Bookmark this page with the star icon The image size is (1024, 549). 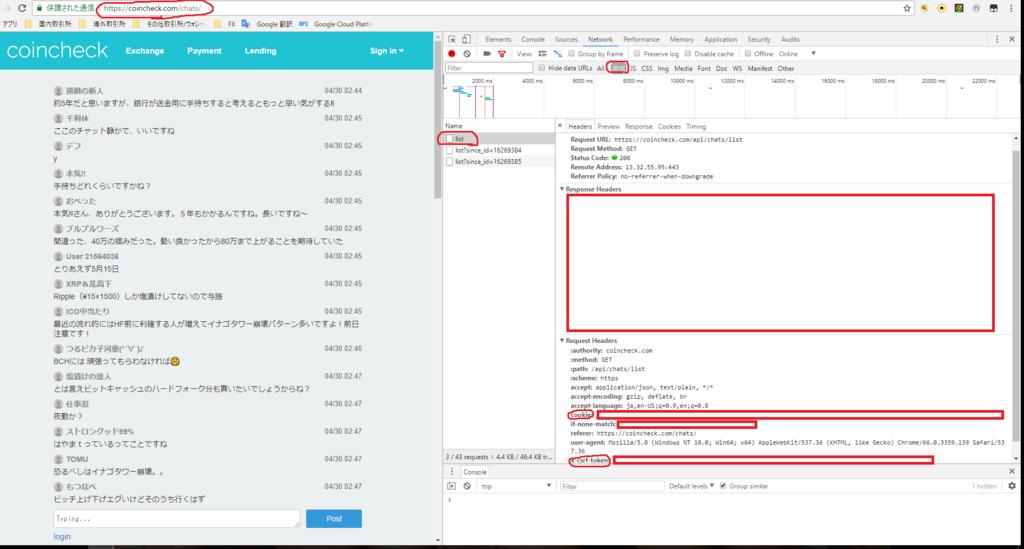pyautogui.click(x=907, y=8)
